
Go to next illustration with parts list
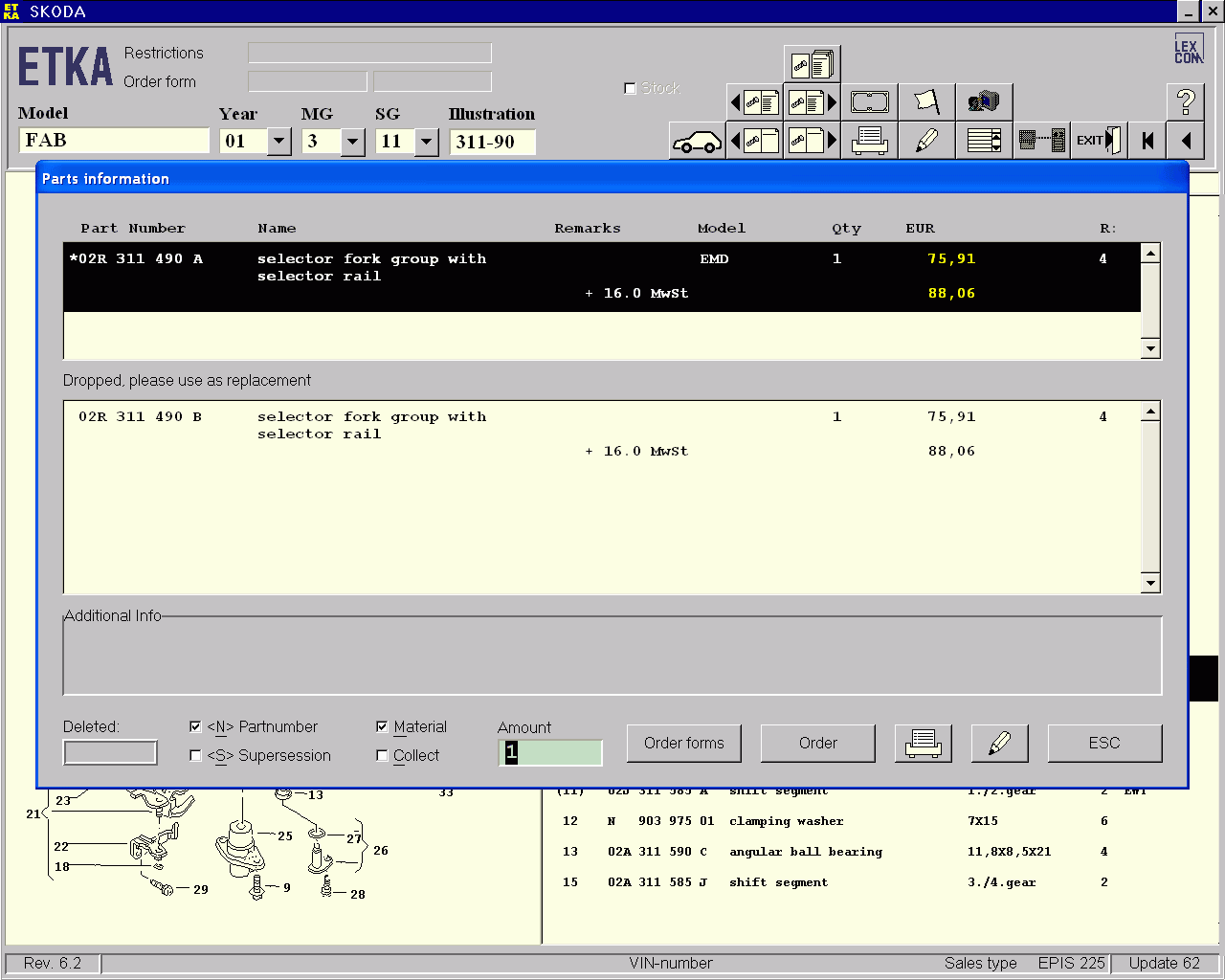(813, 102)
